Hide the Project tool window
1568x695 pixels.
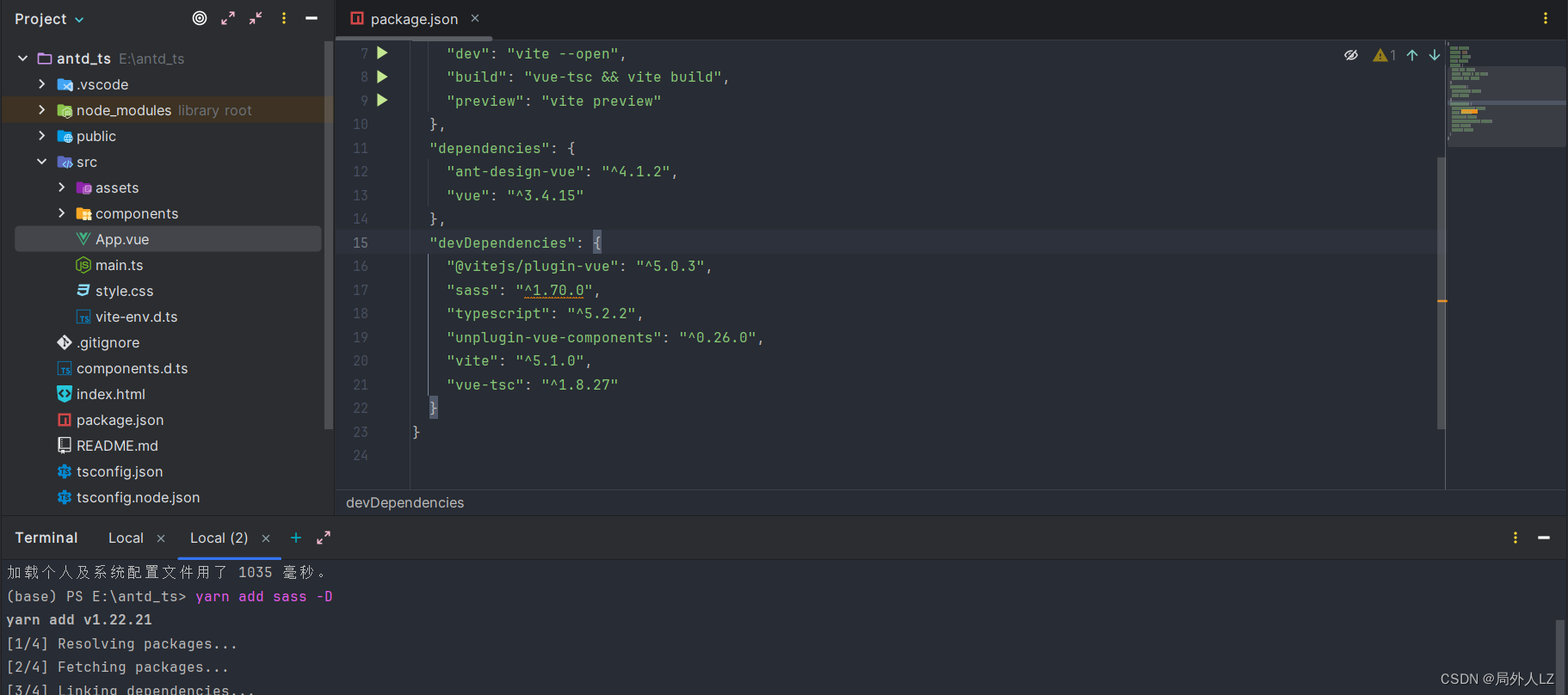point(312,18)
